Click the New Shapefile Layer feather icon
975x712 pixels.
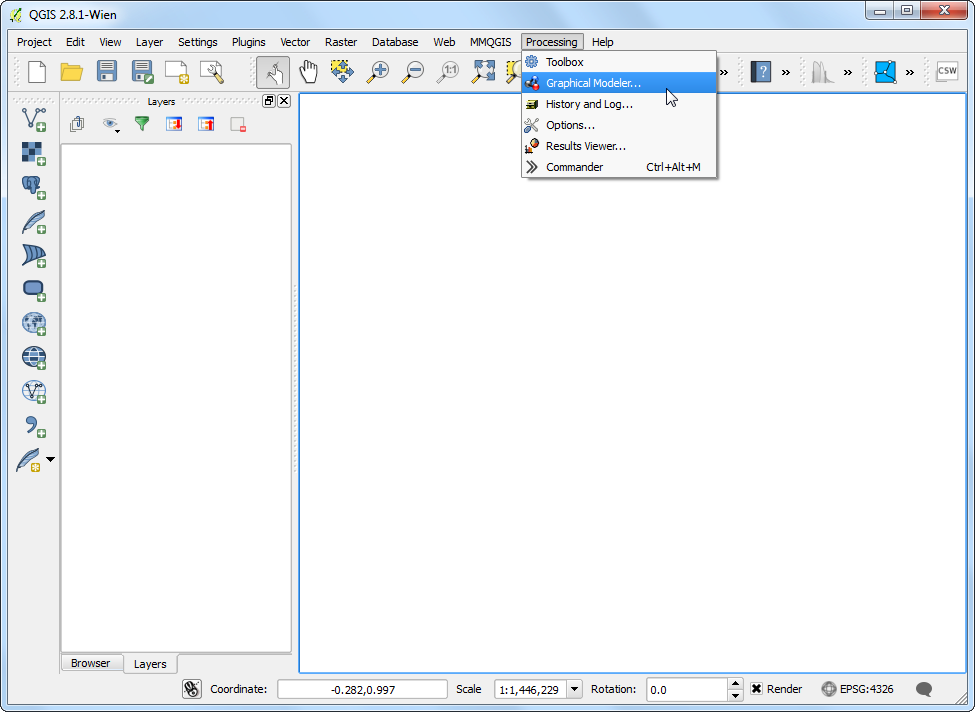(x=29, y=460)
